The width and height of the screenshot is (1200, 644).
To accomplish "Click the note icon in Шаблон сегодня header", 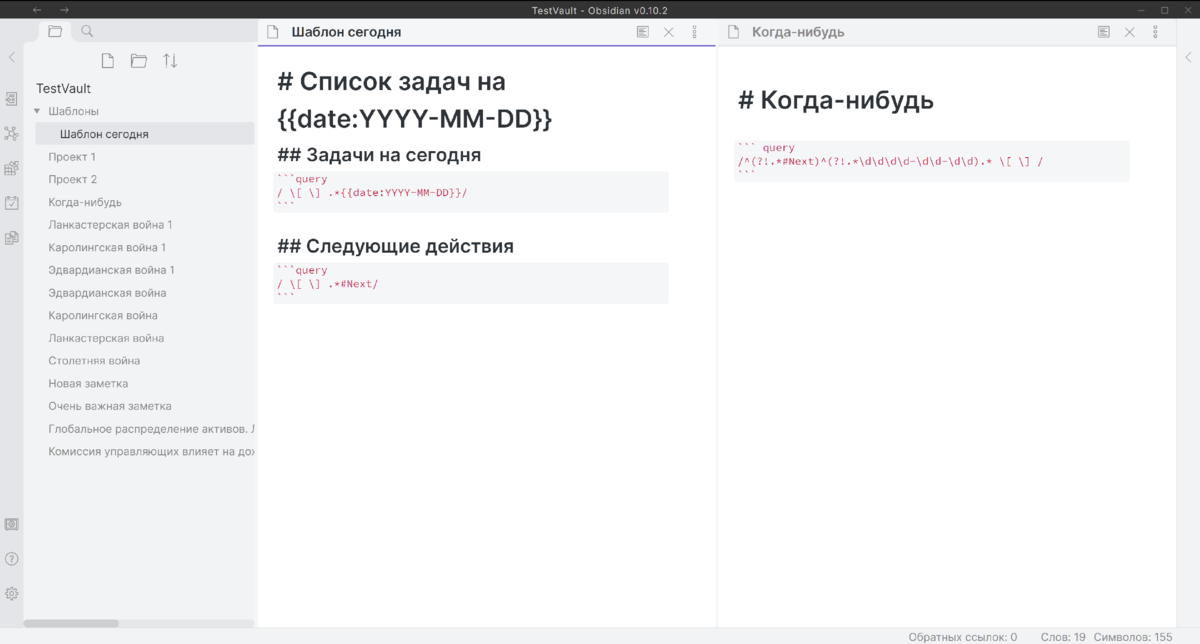I will pos(272,32).
